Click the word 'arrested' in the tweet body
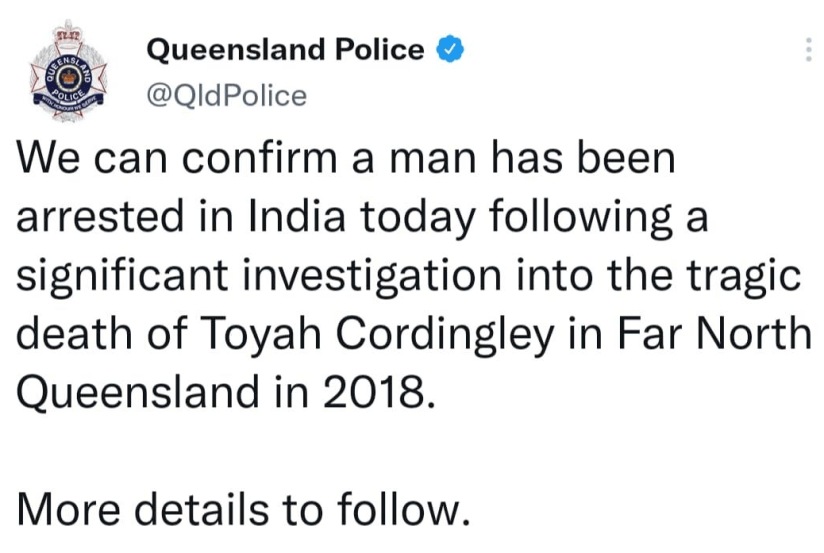The height and width of the screenshot is (553, 824). click(100, 218)
